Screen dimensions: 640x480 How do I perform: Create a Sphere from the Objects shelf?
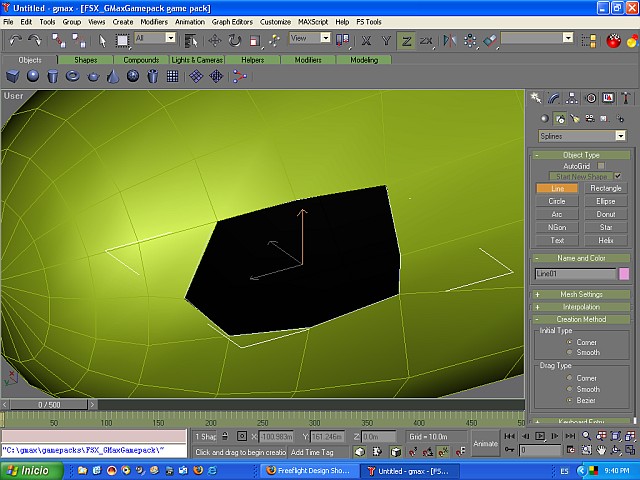(32, 76)
